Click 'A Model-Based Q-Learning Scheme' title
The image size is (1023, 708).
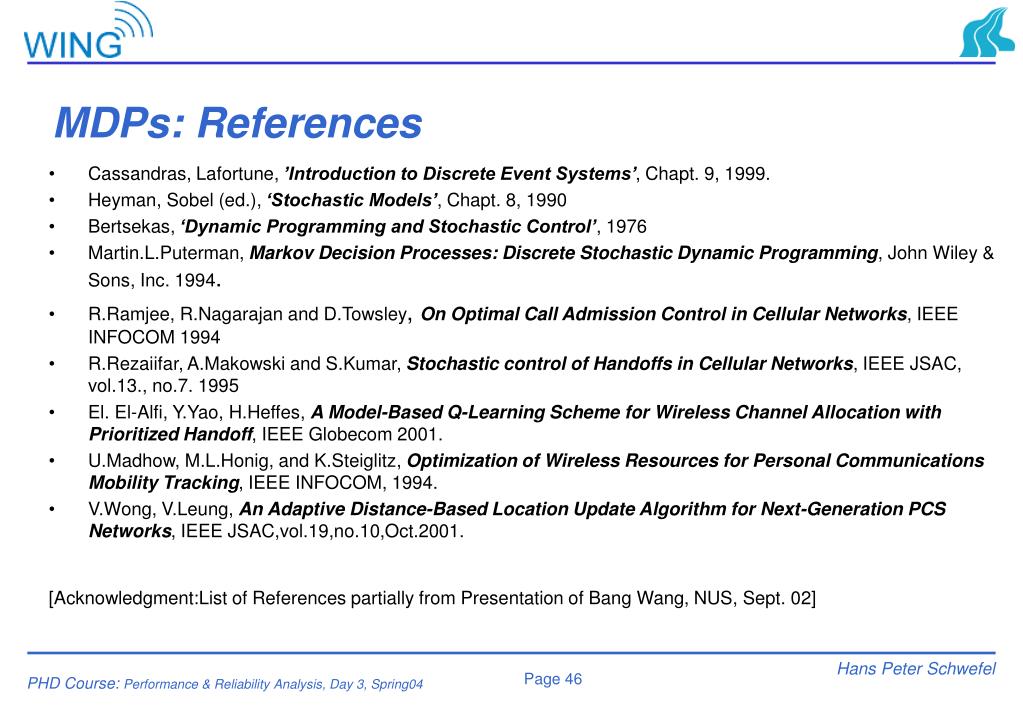pyautogui.click(x=515, y=423)
